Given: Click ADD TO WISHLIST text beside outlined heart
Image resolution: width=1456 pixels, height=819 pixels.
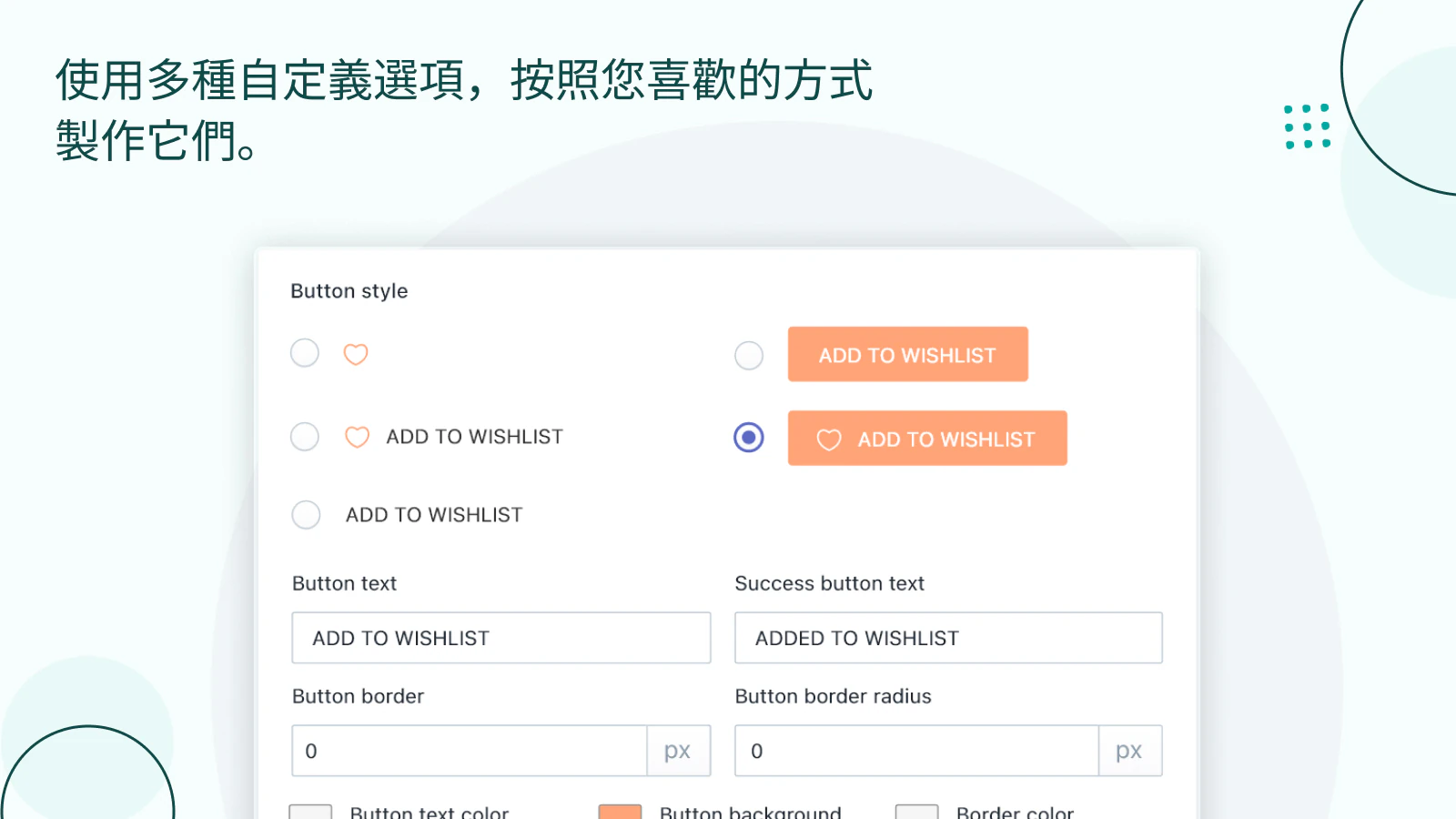Looking at the screenshot, I should 475,437.
